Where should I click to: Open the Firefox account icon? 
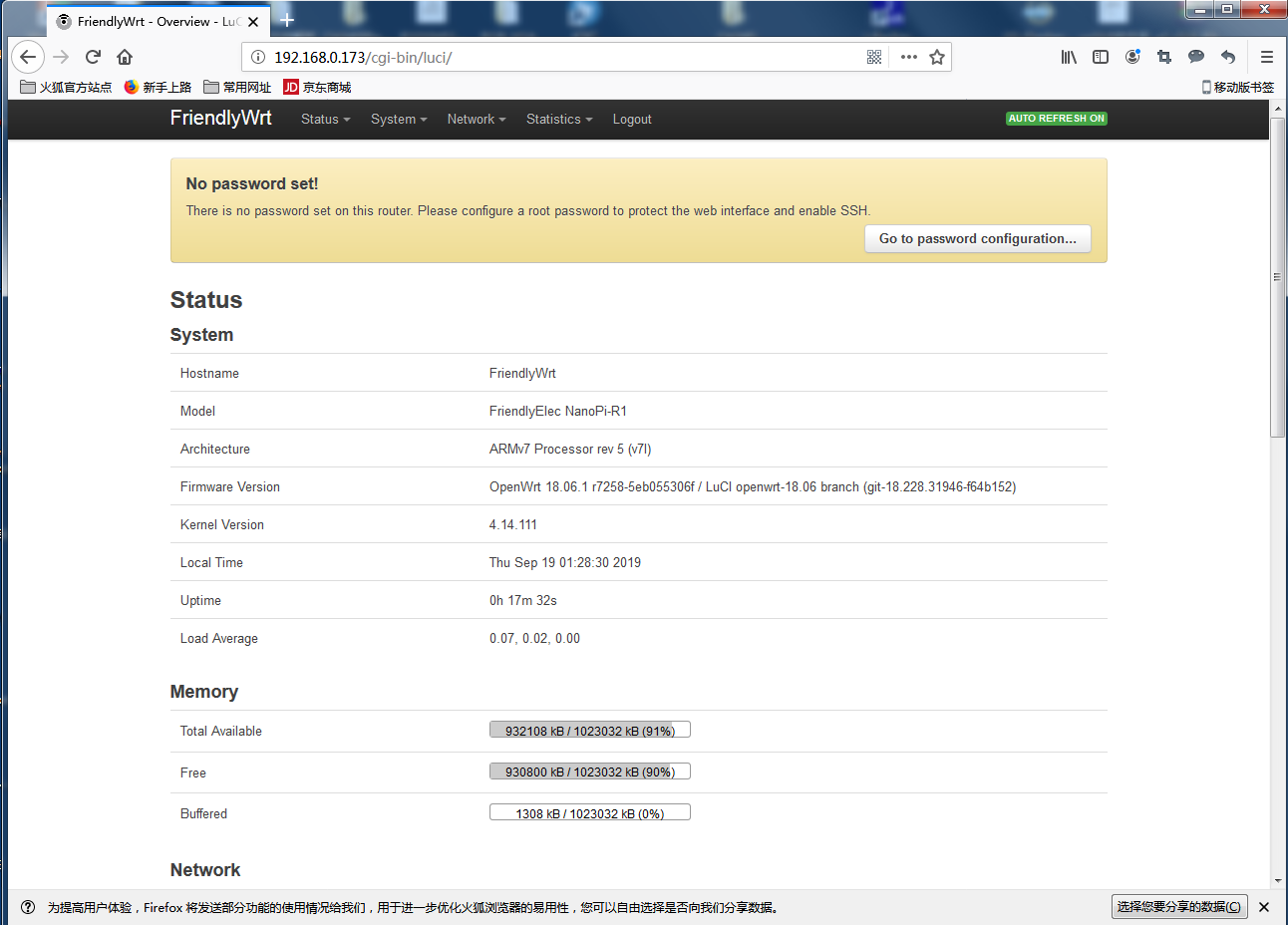[x=1132, y=57]
